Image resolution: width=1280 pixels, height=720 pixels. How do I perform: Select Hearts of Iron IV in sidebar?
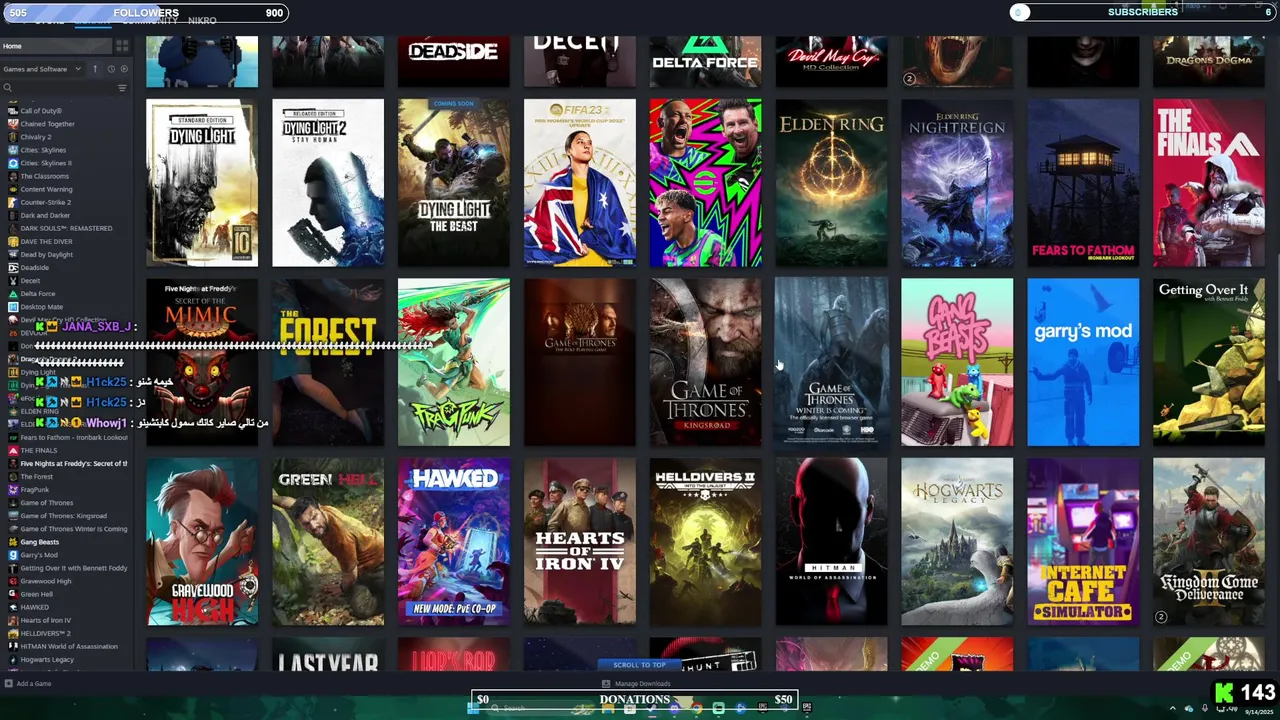coord(46,620)
